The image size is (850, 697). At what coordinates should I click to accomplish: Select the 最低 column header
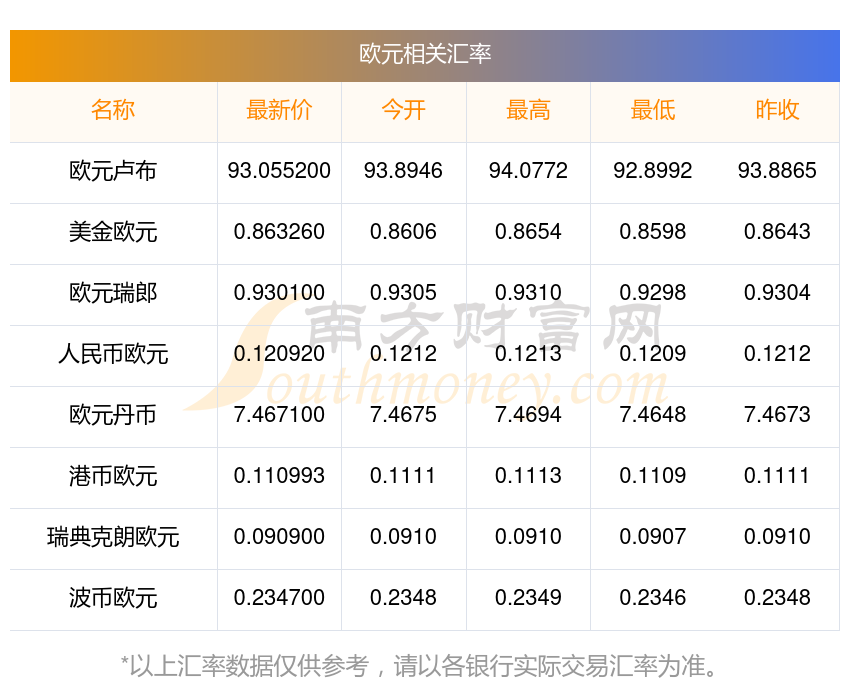click(652, 111)
